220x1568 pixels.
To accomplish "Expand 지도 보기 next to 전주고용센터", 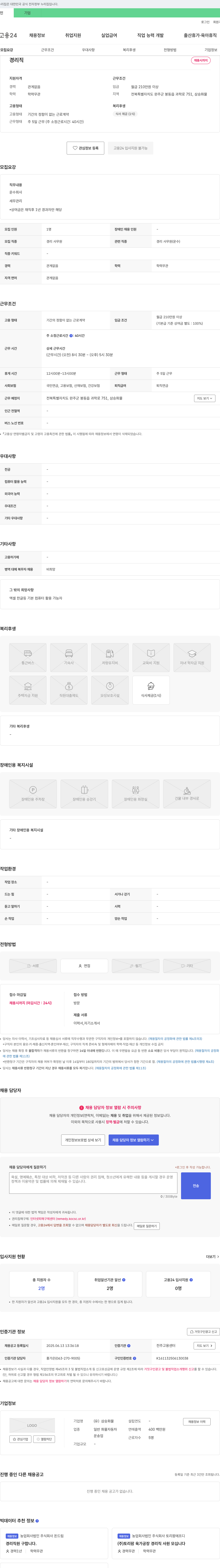I will (205, 1346).
